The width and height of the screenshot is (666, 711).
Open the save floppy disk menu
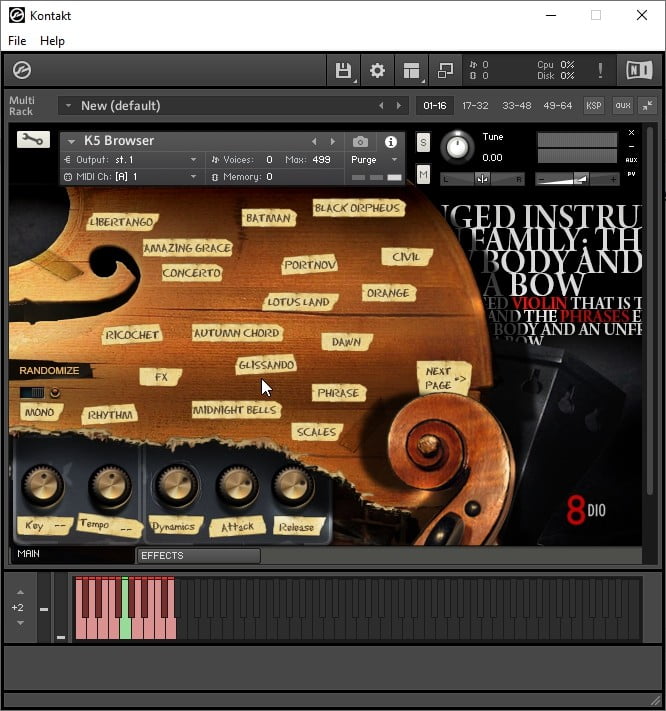tap(343, 70)
